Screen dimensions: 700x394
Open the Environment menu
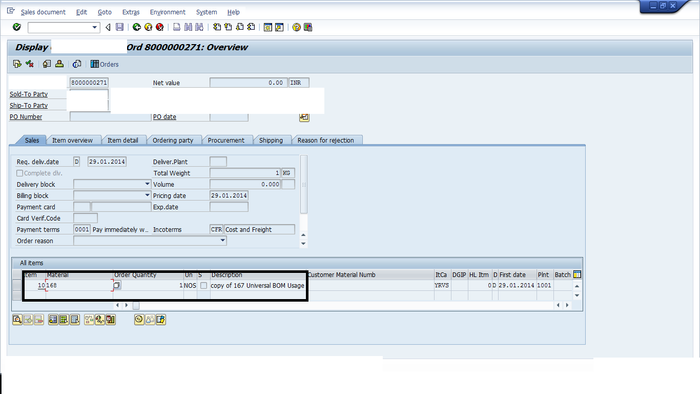click(x=167, y=12)
